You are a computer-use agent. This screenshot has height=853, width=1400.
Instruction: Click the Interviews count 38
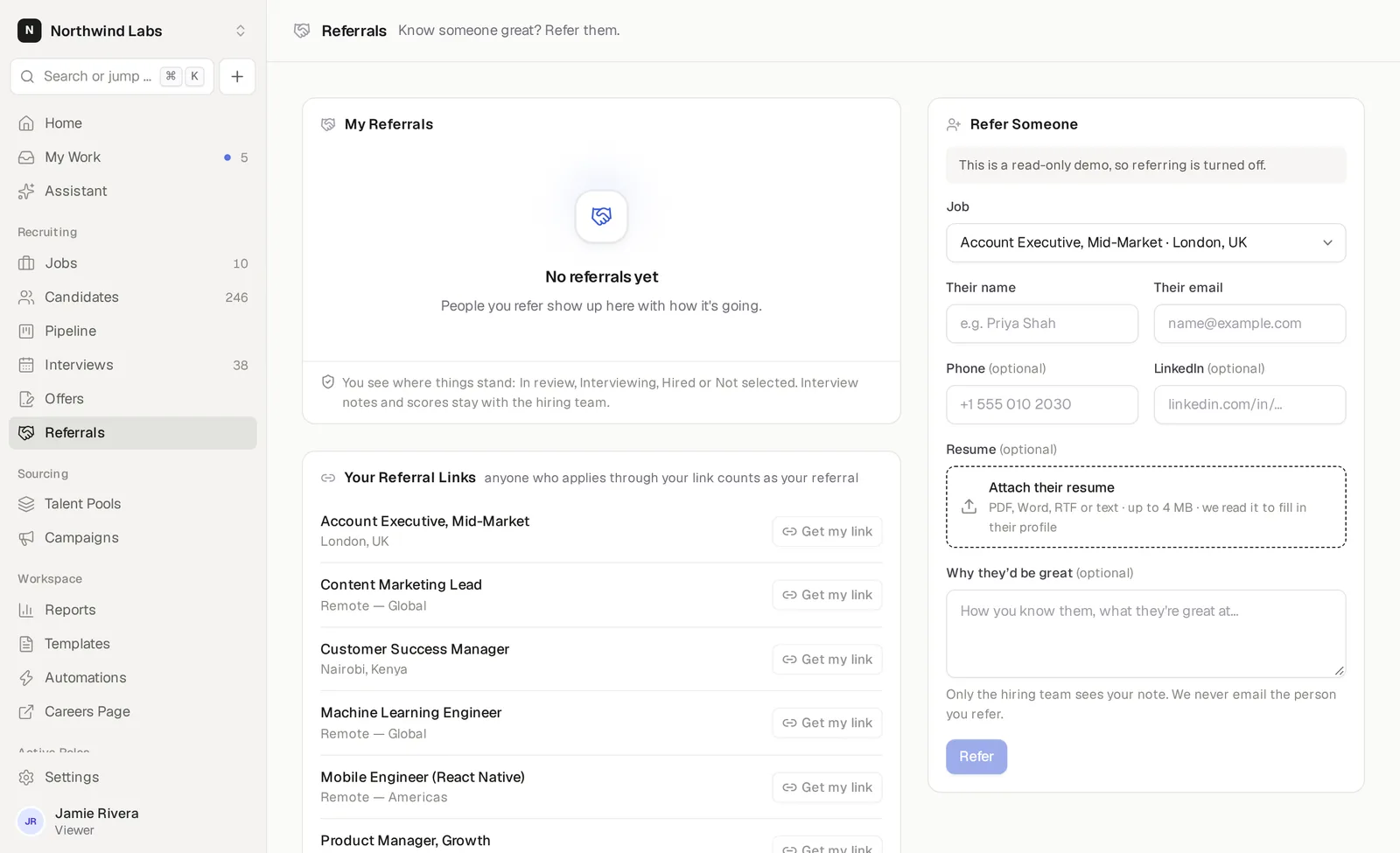(x=241, y=366)
